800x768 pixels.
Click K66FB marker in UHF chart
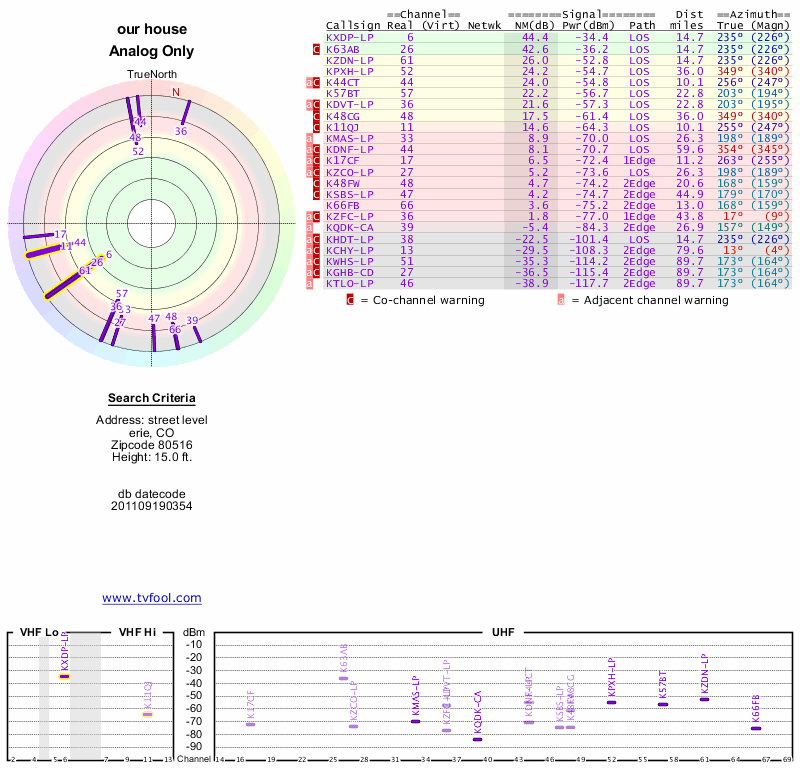756,729
